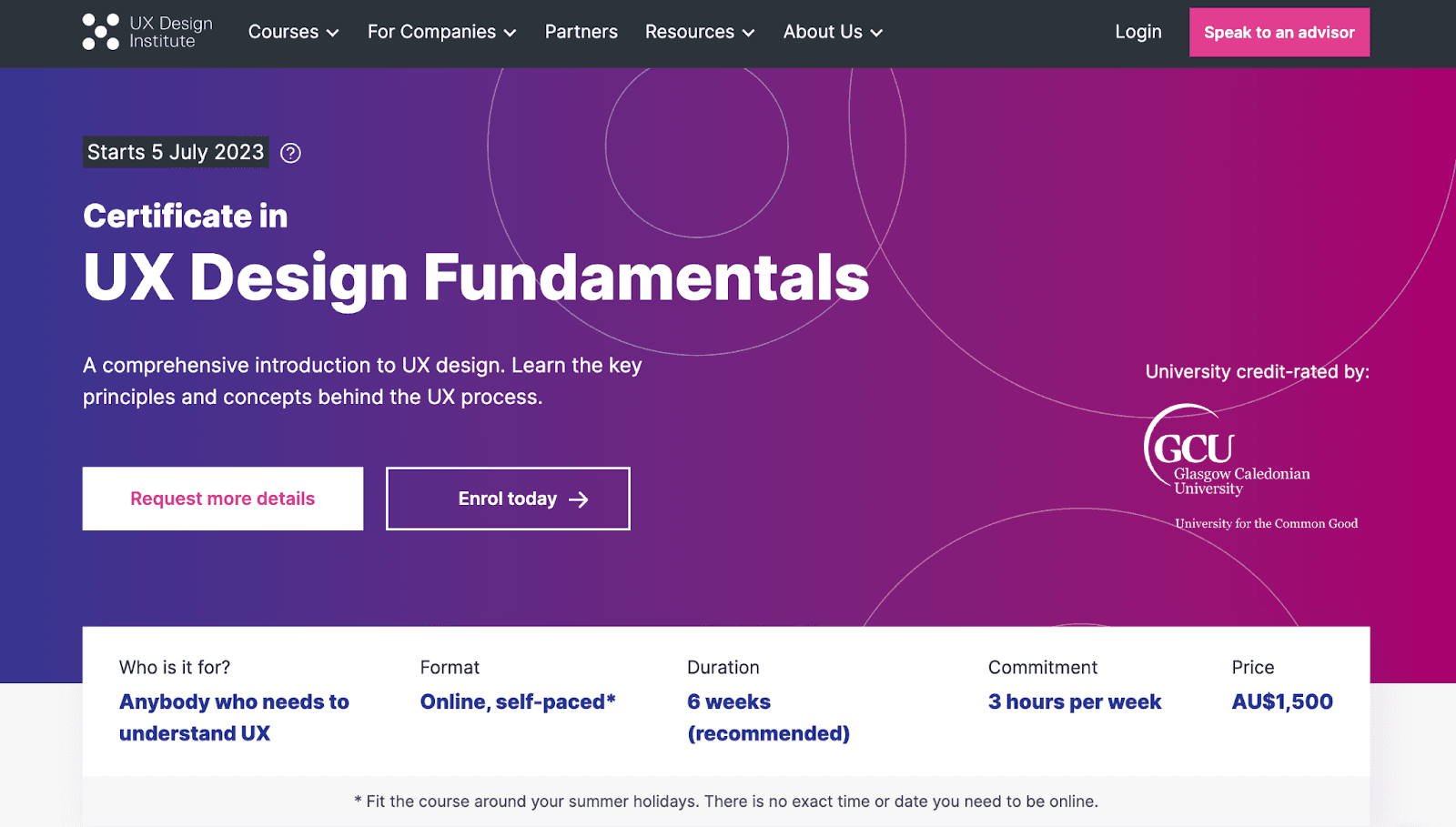1456x827 pixels.
Task: Click the Speak to an advisor button
Action: click(1278, 32)
